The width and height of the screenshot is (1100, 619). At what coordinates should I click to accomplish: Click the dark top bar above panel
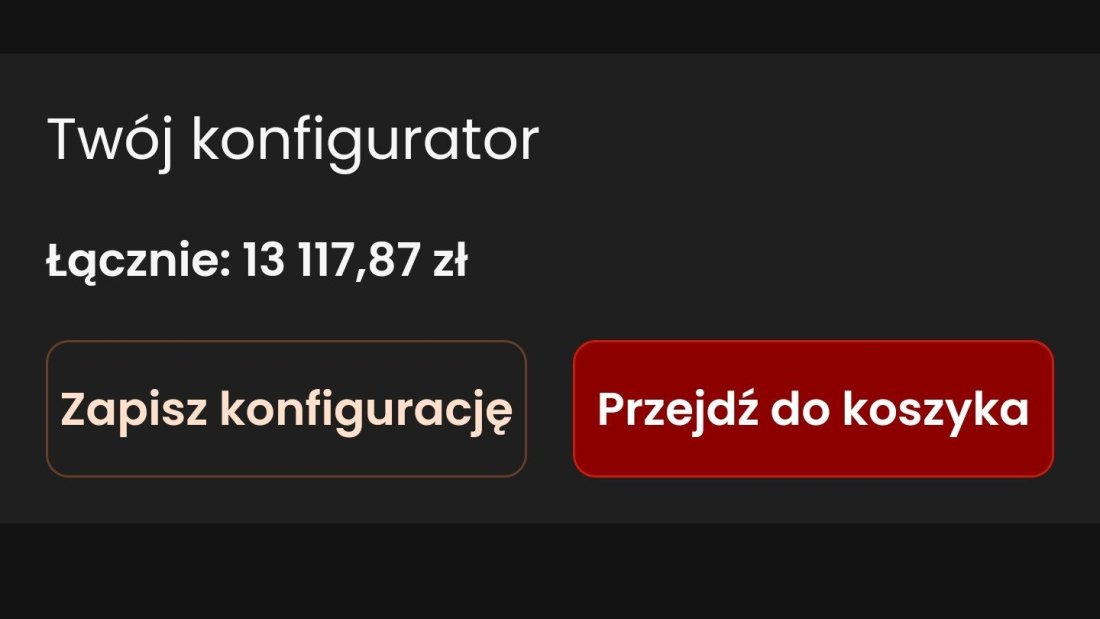pos(550,26)
